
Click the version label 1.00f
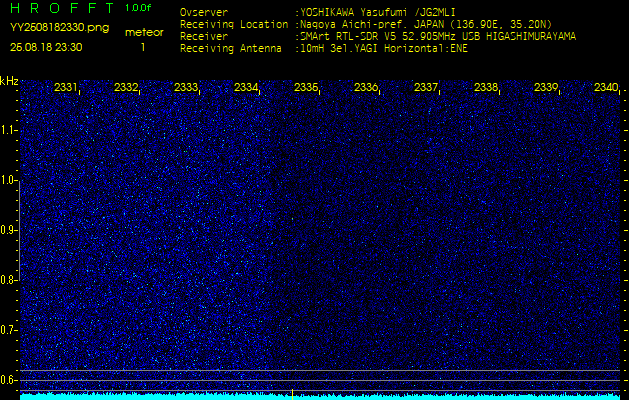coord(138,8)
